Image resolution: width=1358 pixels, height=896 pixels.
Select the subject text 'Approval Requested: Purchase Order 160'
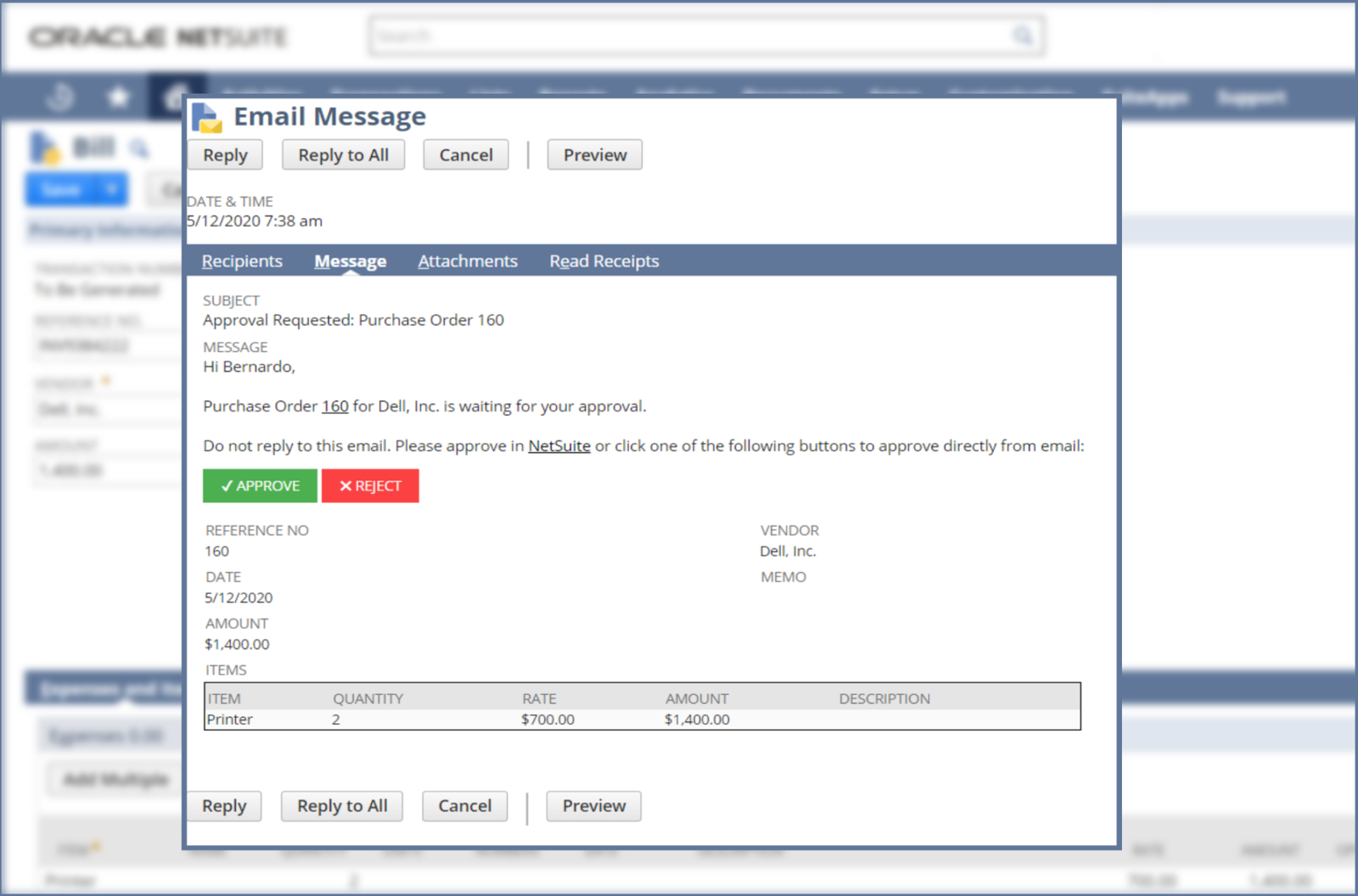click(x=353, y=320)
